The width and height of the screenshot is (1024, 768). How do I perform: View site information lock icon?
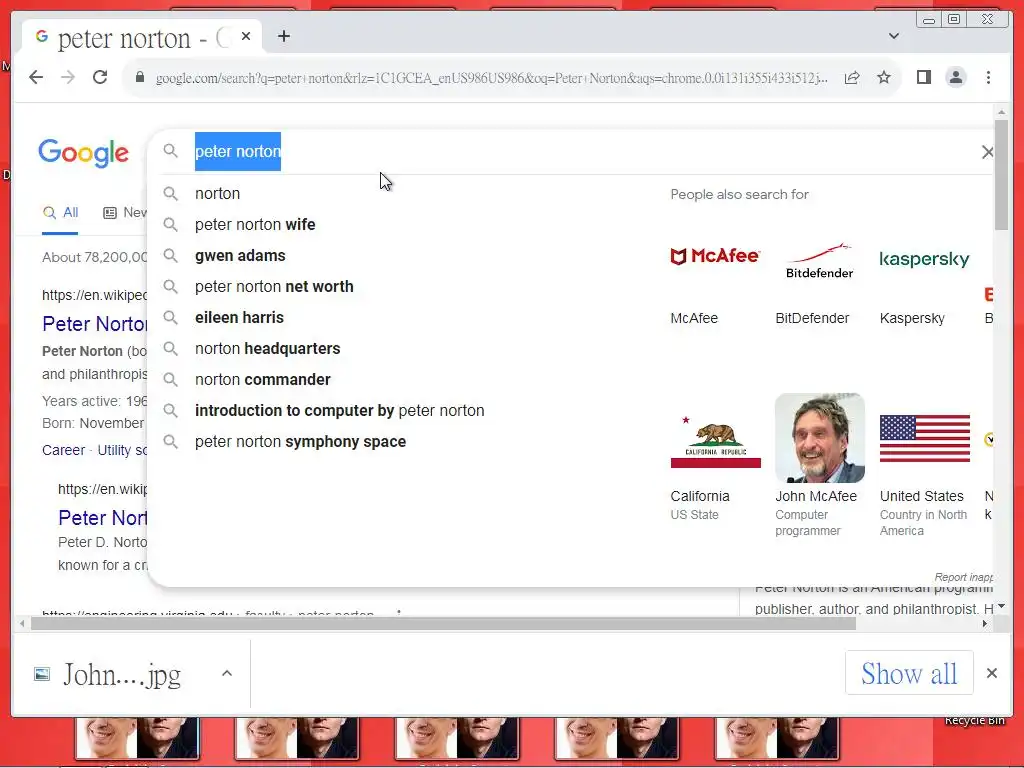point(140,78)
